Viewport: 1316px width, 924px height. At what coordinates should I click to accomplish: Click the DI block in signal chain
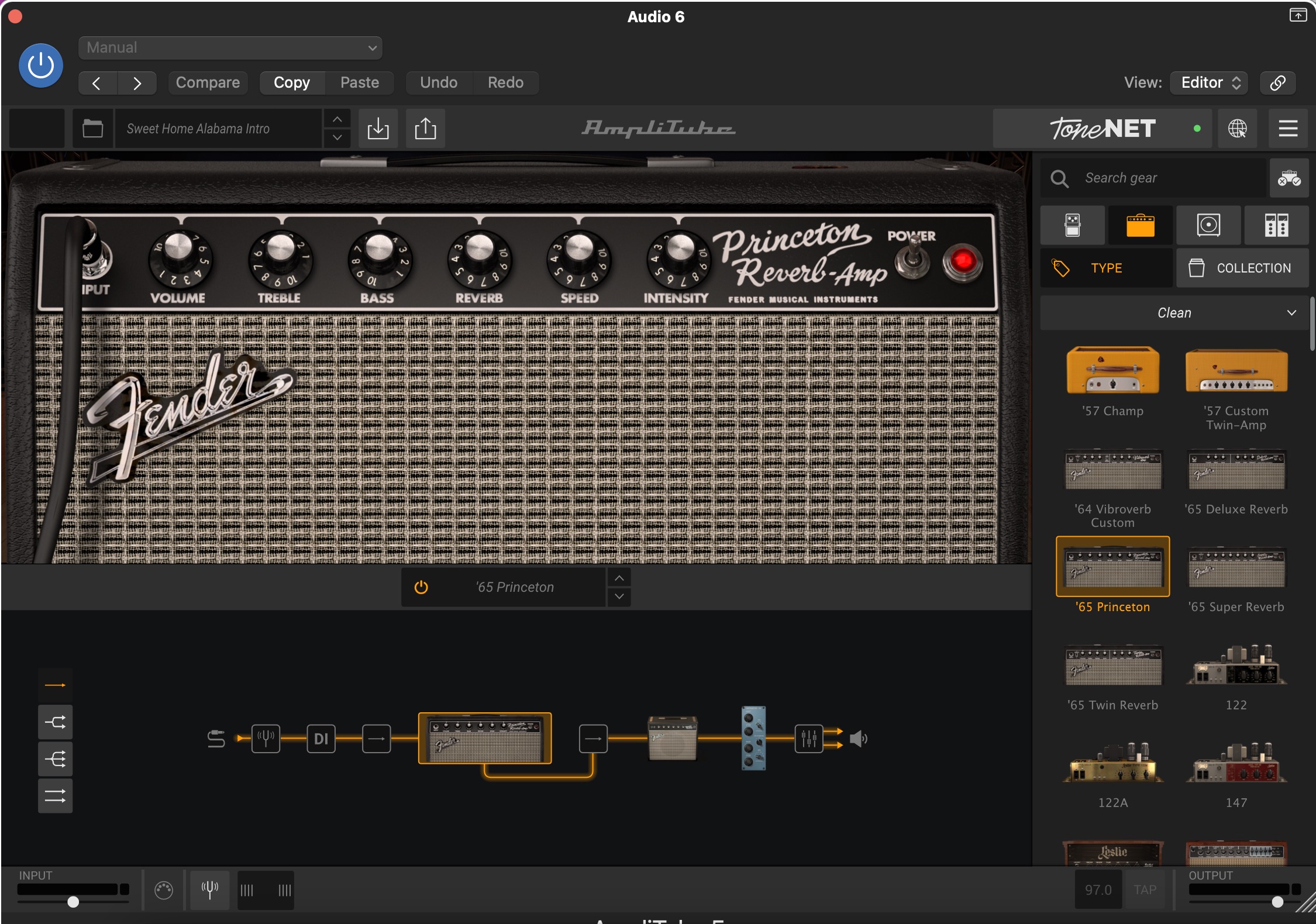click(321, 739)
